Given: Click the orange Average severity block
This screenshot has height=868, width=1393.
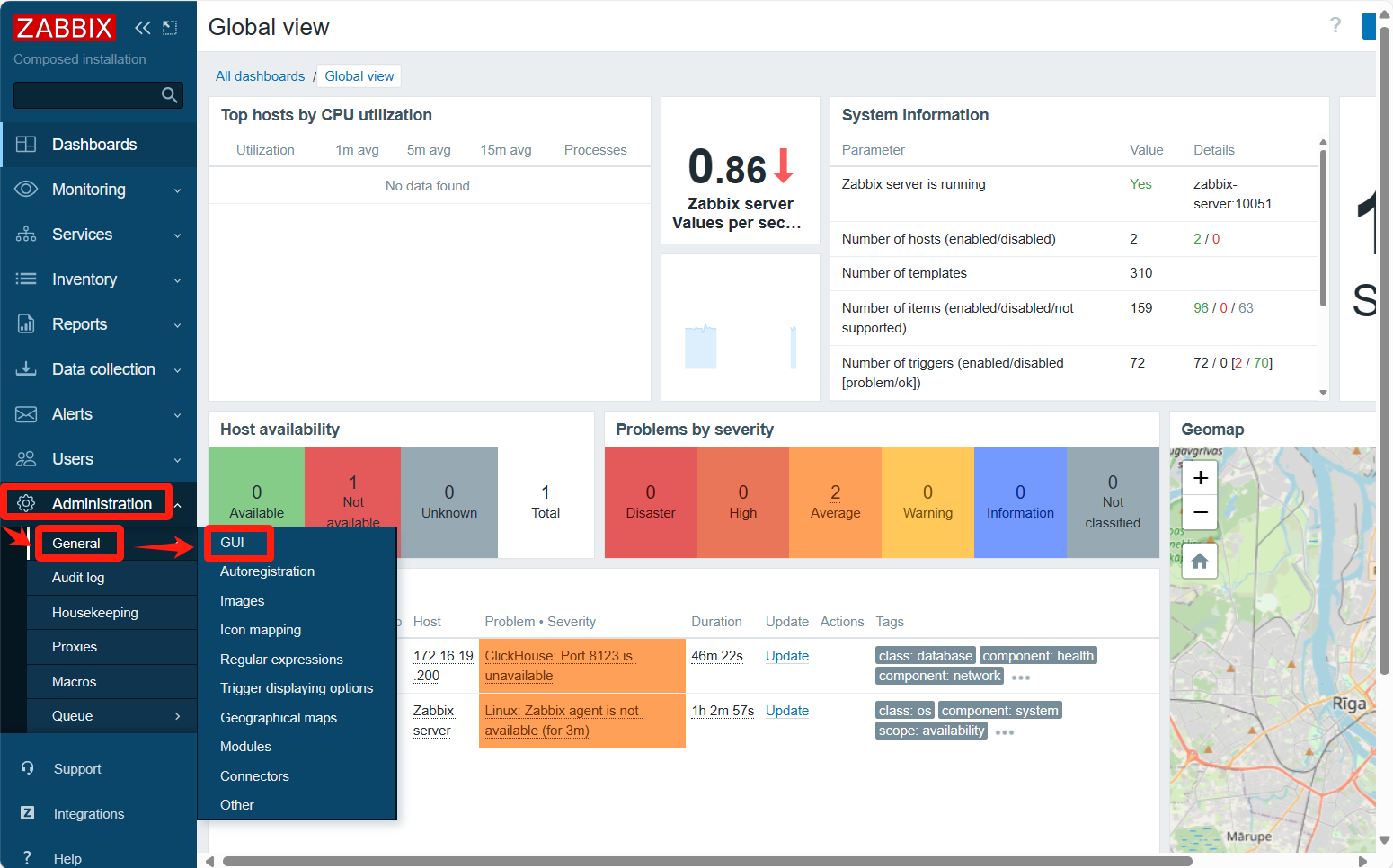Looking at the screenshot, I should [835, 502].
